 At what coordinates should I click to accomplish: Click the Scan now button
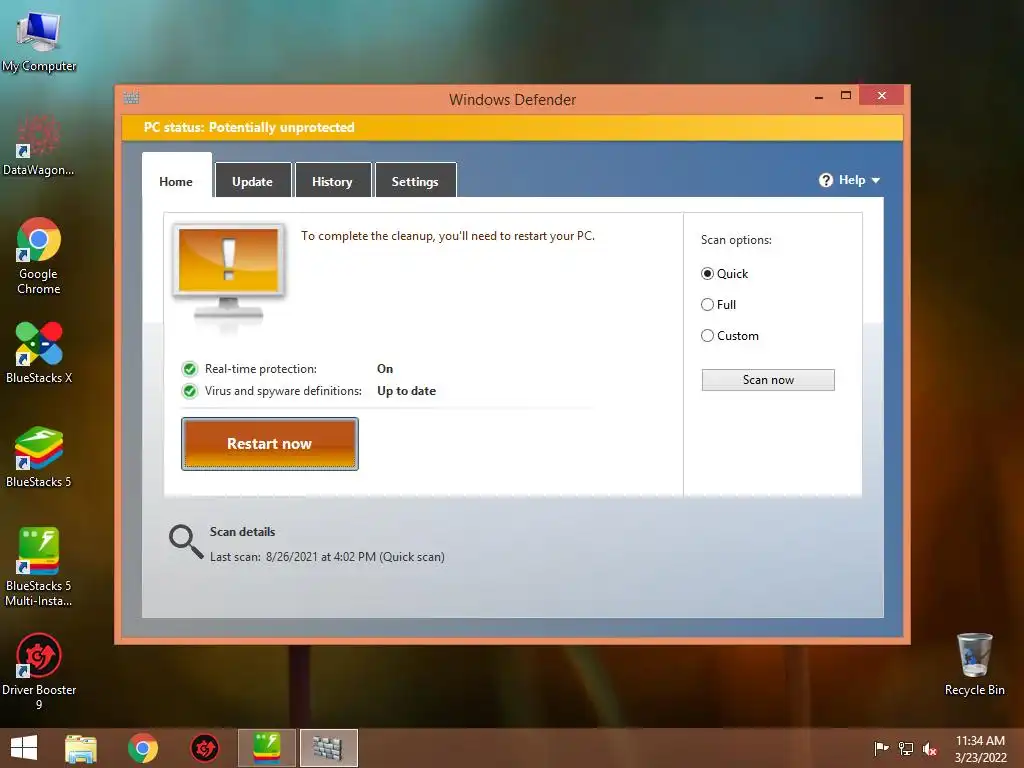tap(768, 380)
